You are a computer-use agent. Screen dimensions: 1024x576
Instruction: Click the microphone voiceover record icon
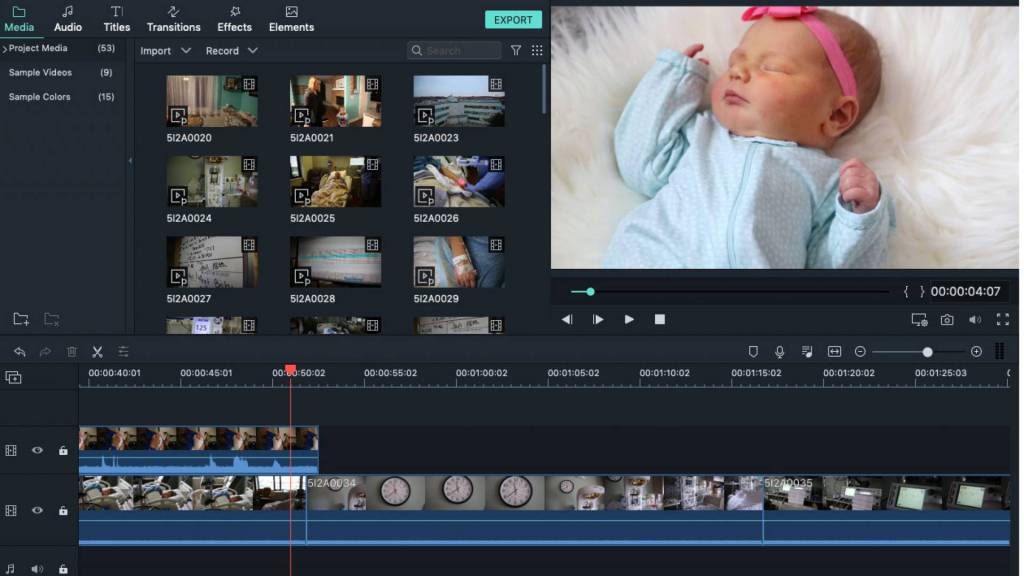click(780, 351)
